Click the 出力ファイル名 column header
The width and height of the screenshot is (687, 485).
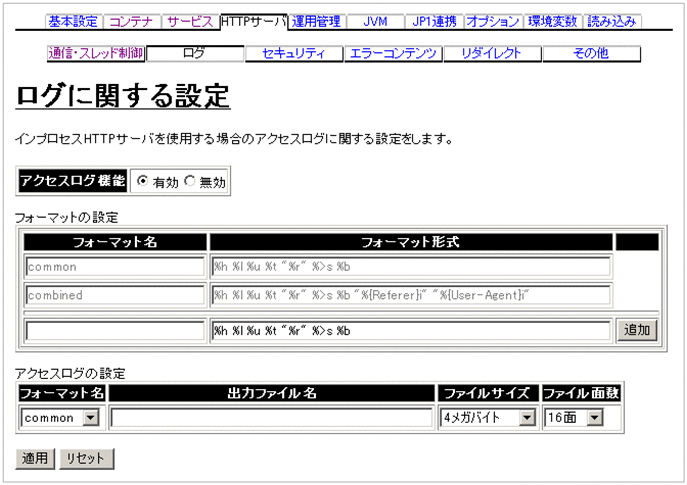pyautogui.click(x=272, y=393)
